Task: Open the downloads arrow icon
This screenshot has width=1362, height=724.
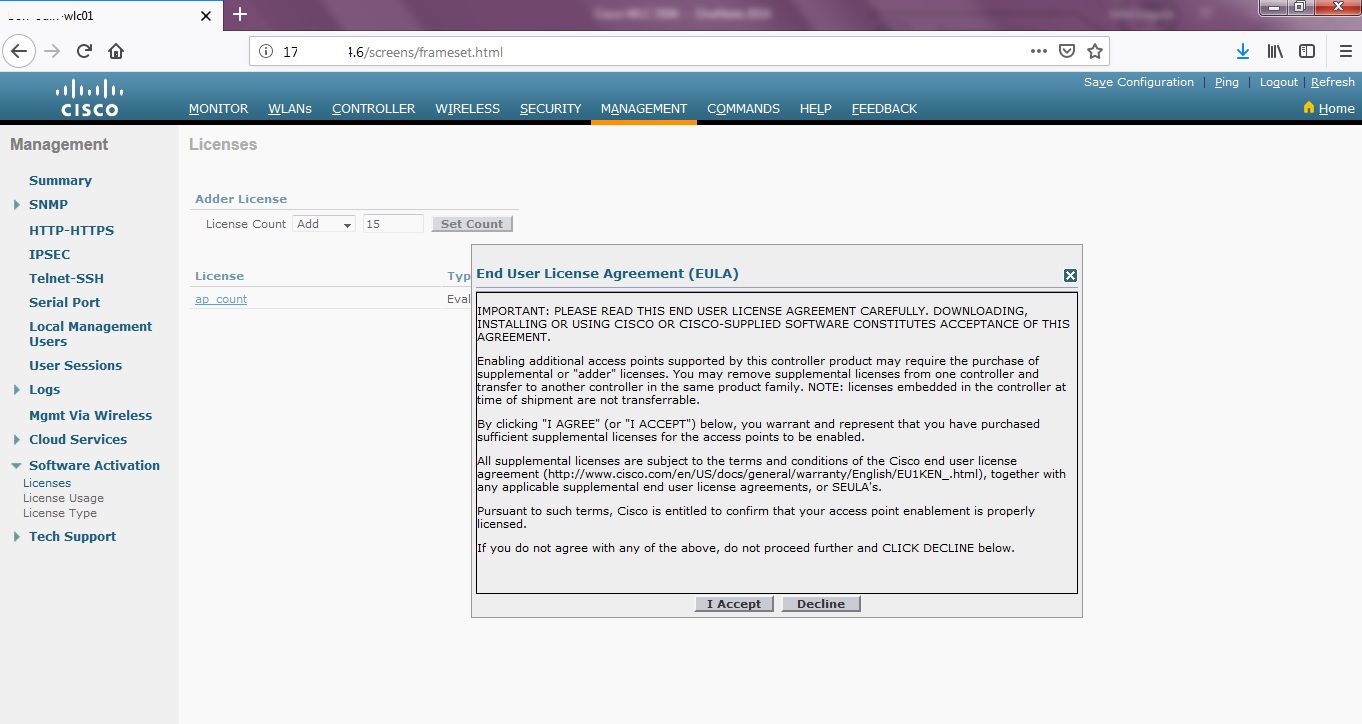Action: coord(1243,51)
